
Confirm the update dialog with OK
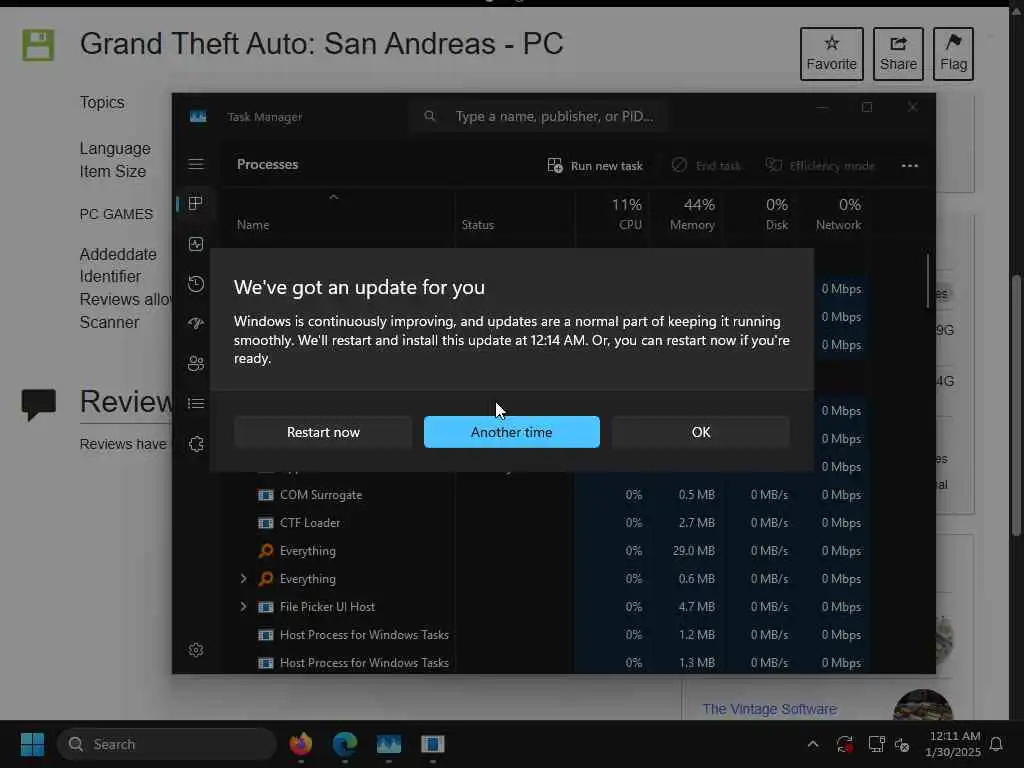pos(701,432)
